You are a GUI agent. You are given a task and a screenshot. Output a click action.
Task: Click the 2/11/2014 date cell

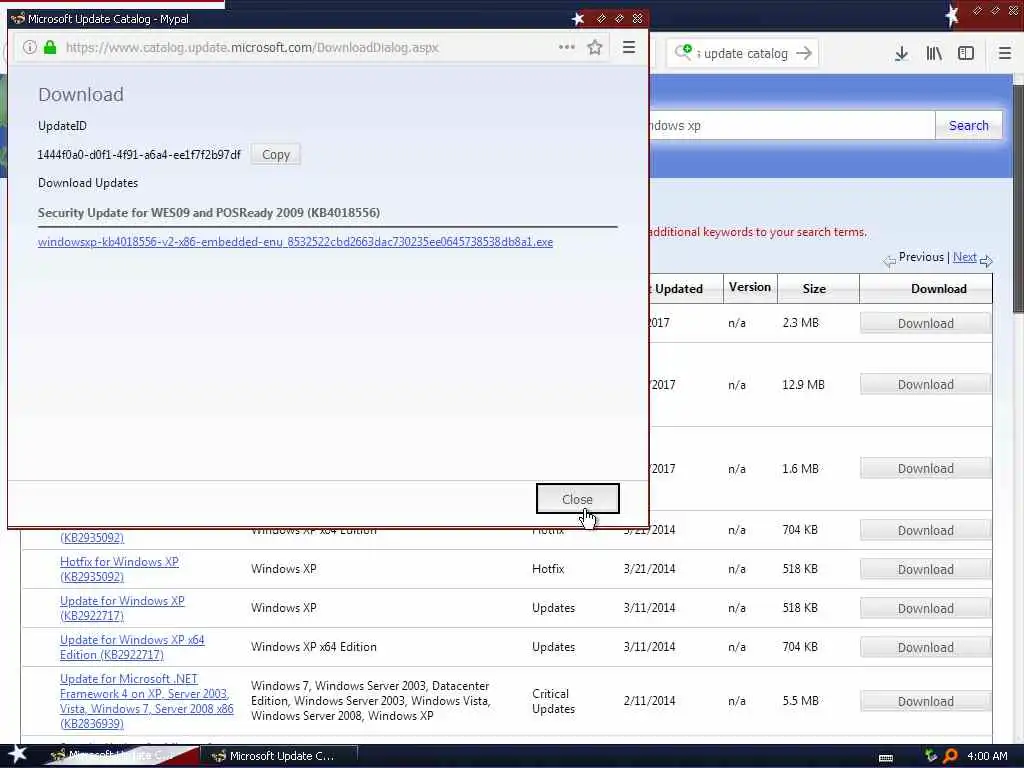tap(649, 701)
